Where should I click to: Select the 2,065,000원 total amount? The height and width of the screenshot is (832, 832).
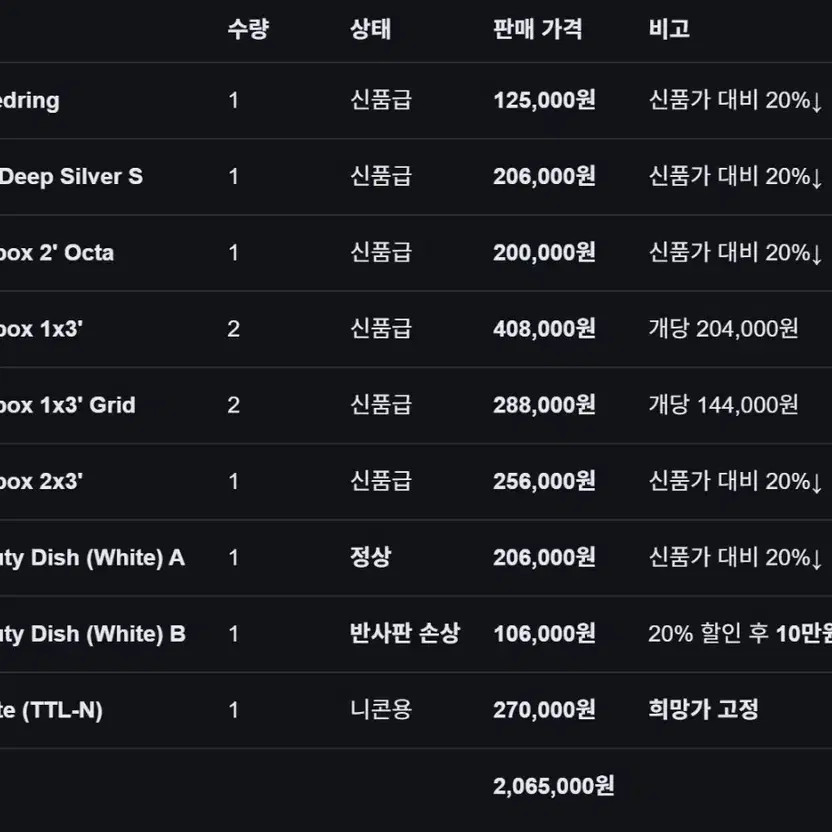[x=554, y=786]
